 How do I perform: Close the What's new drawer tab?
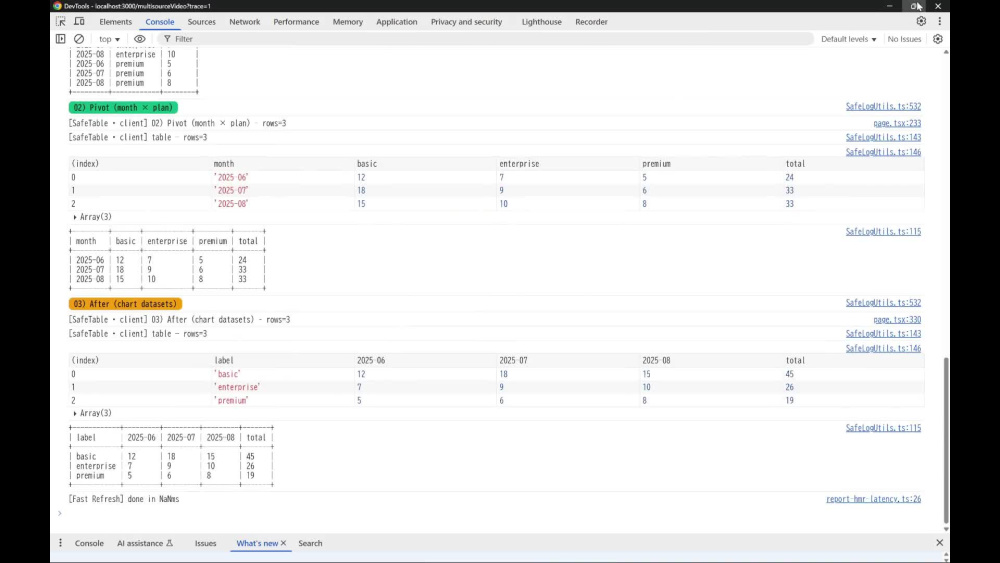point(283,543)
